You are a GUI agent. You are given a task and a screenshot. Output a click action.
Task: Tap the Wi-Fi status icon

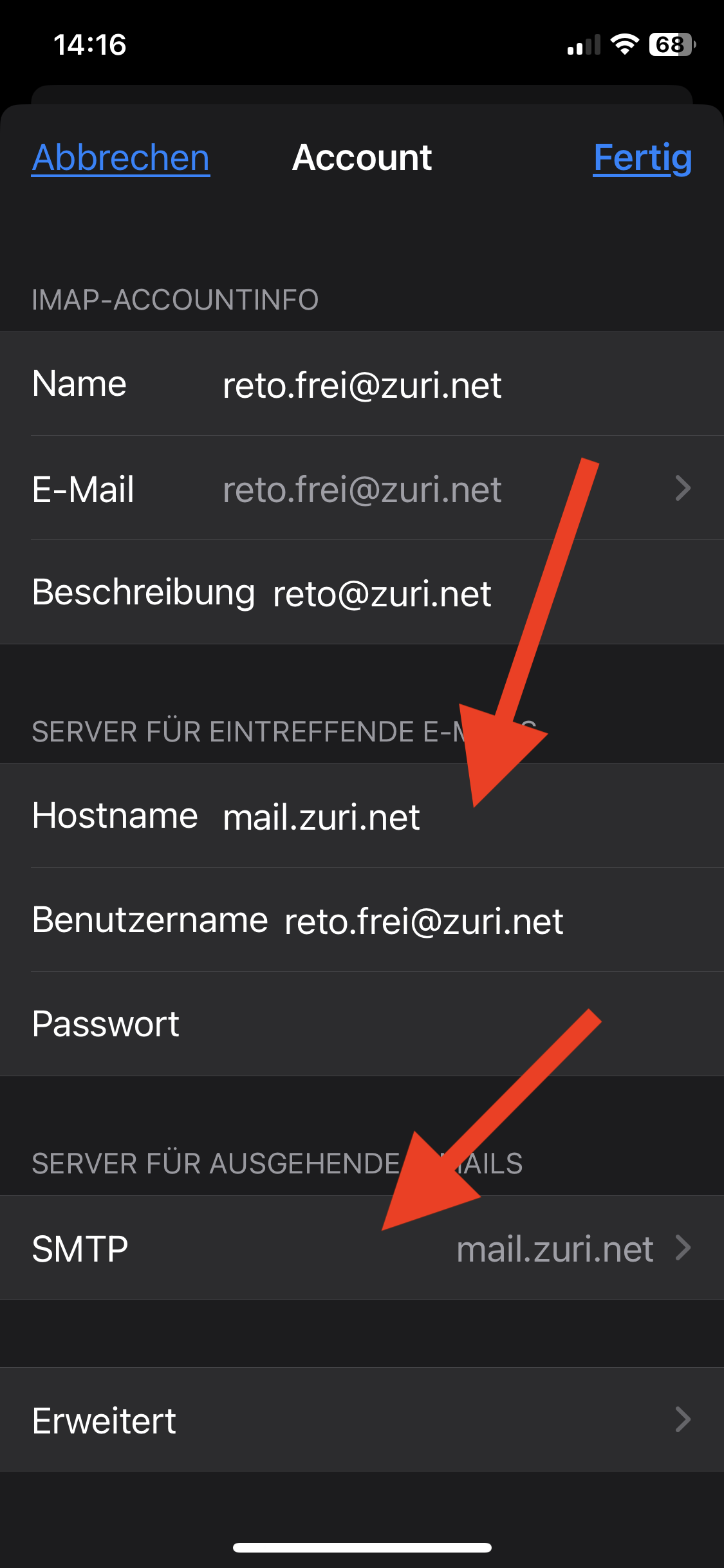(624, 44)
